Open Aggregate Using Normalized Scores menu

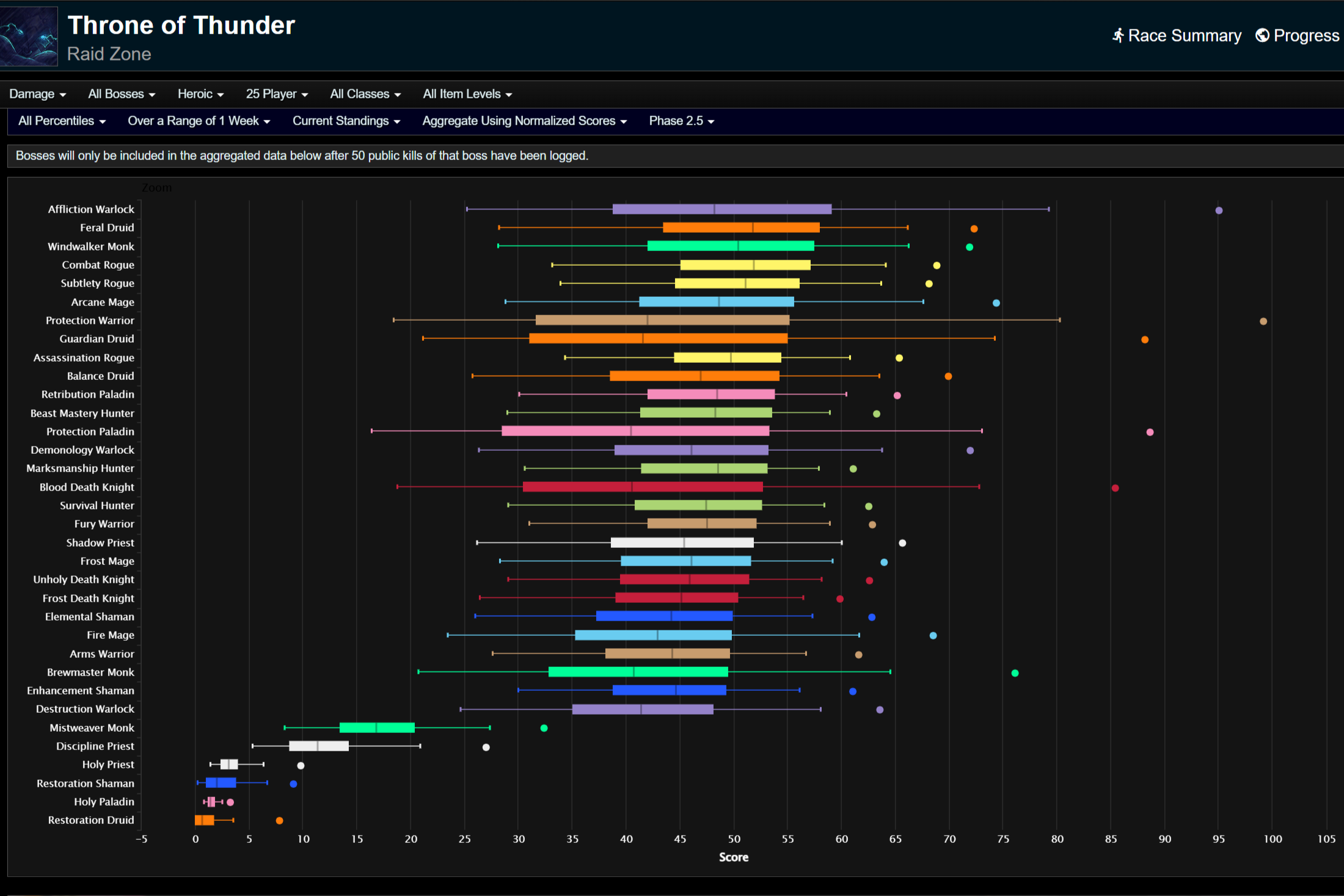click(x=524, y=121)
